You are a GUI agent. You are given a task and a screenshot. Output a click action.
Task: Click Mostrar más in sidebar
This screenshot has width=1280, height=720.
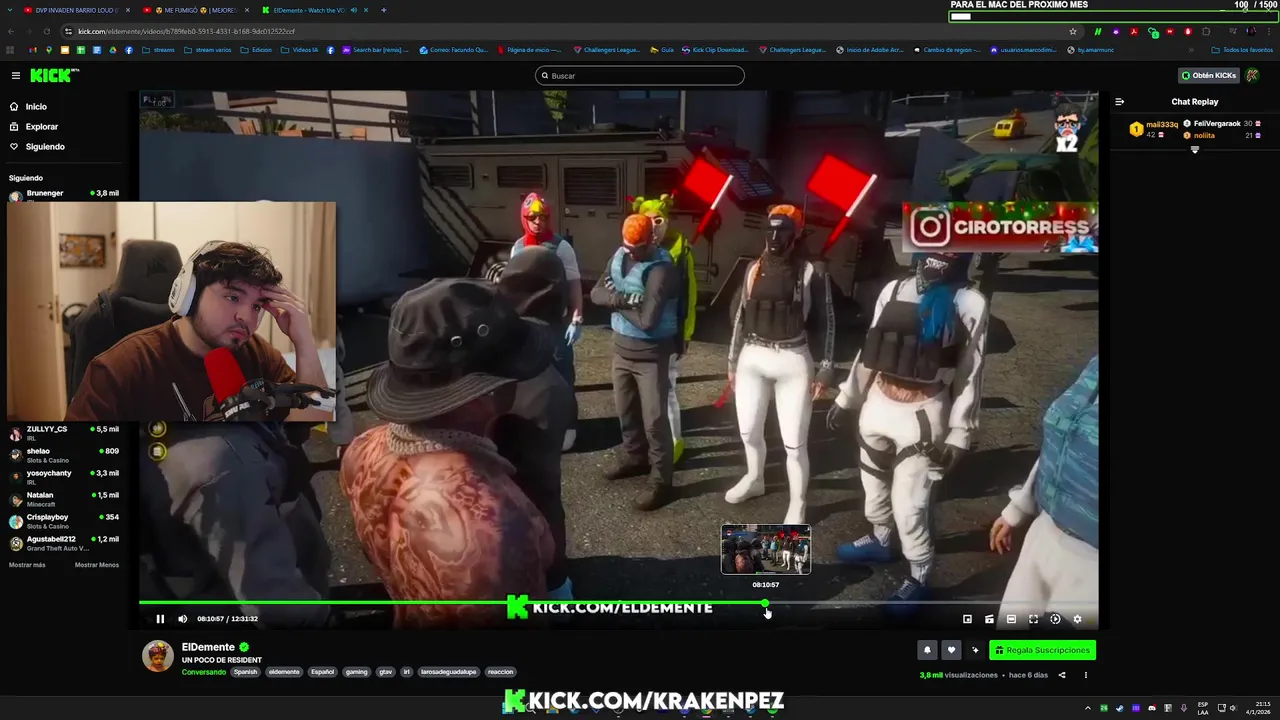pyautogui.click(x=27, y=565)
